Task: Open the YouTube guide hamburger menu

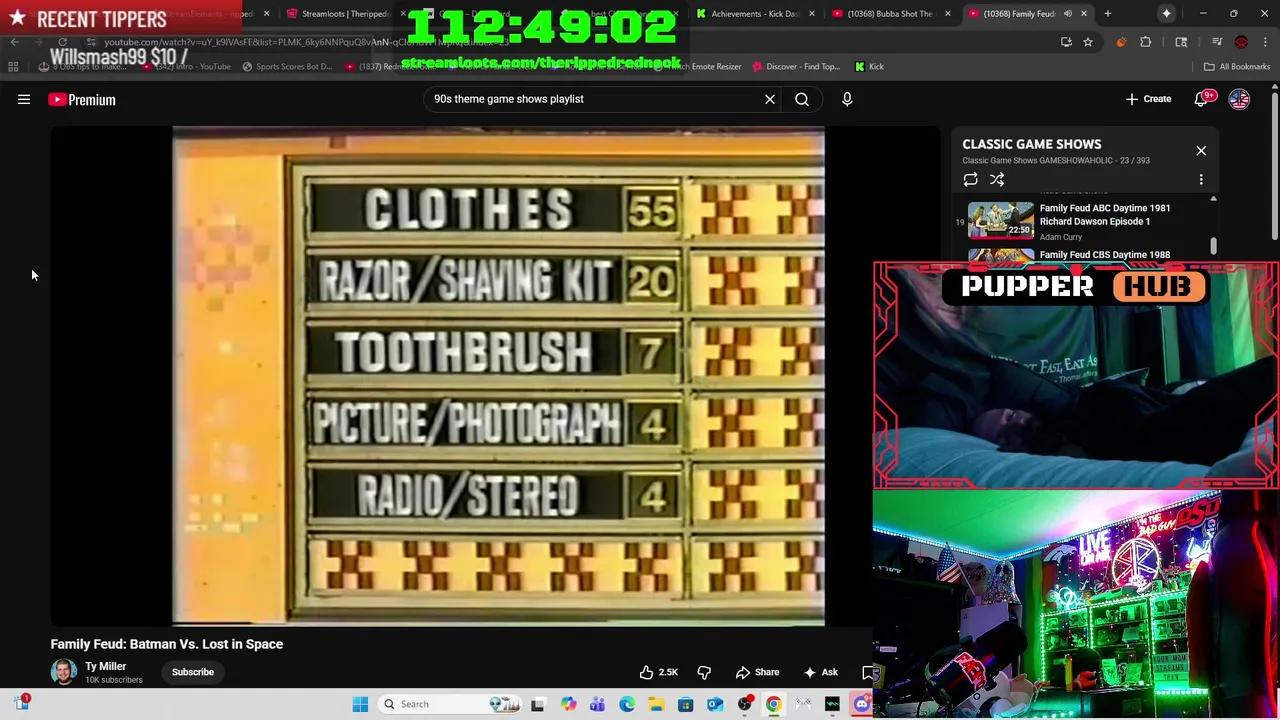Action: coord(24,99)
